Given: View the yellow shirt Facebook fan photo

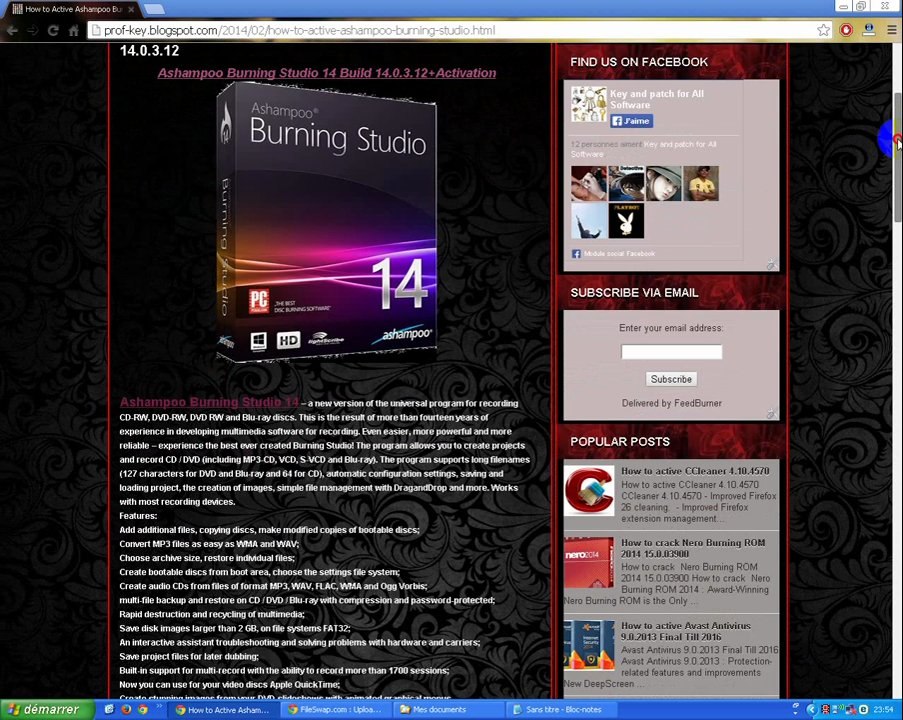Looking at the screenshot, I should coord(701,183).
